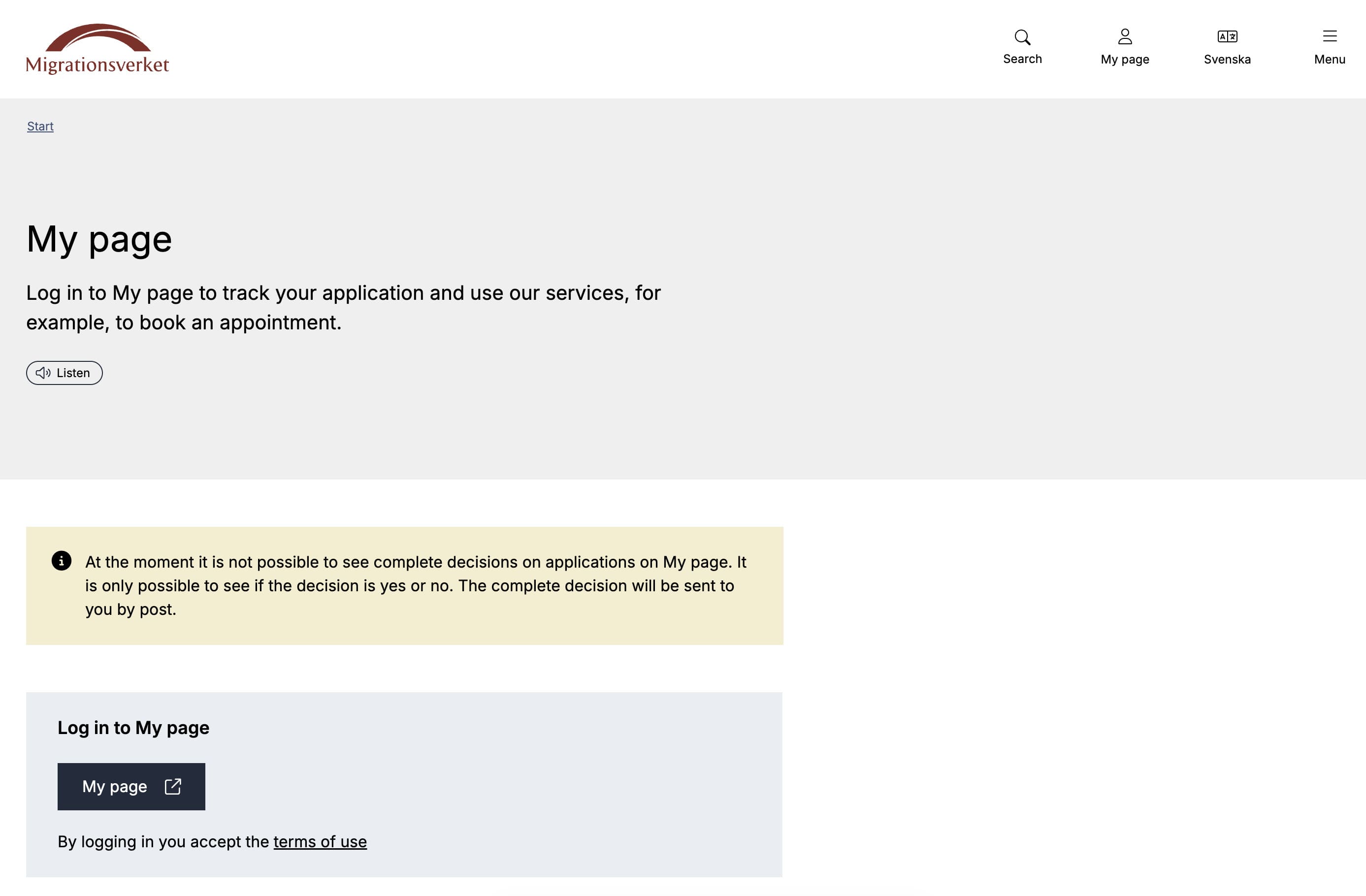Click the Log in to My page heading
The width and height of the screenshot is (1366, 896).
133,728
